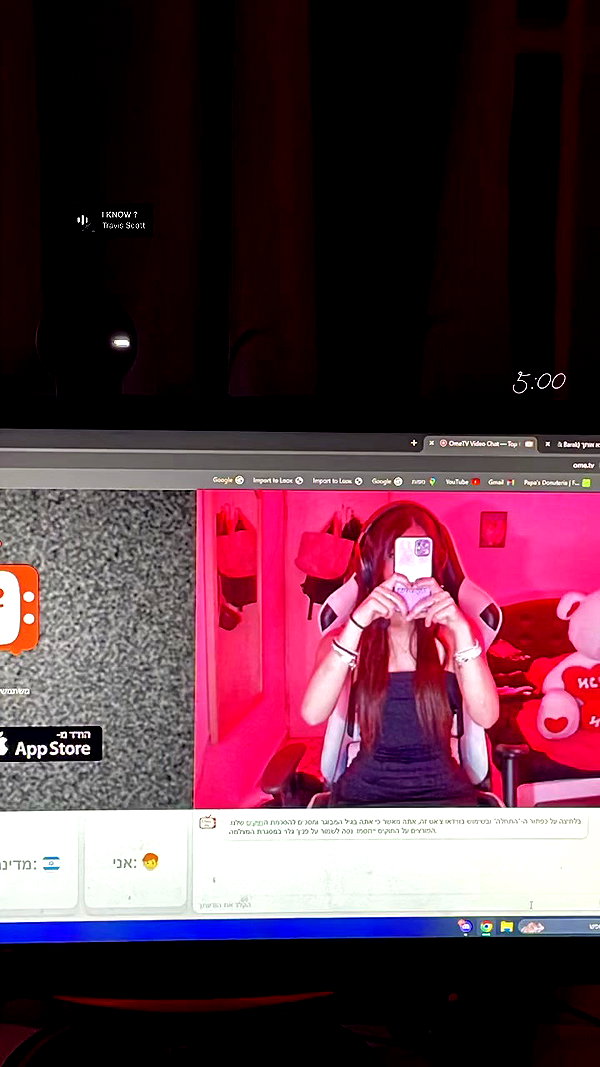Open Google Chrome from the taskbar
Screen dimensions: 600x1067
pos(486,926)
